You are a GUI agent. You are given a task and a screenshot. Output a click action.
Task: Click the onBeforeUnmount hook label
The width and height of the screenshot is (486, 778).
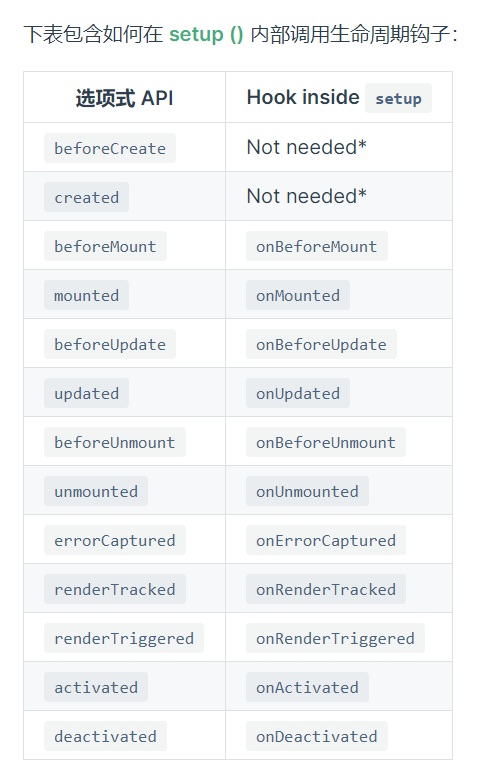(x=326, y=442)
